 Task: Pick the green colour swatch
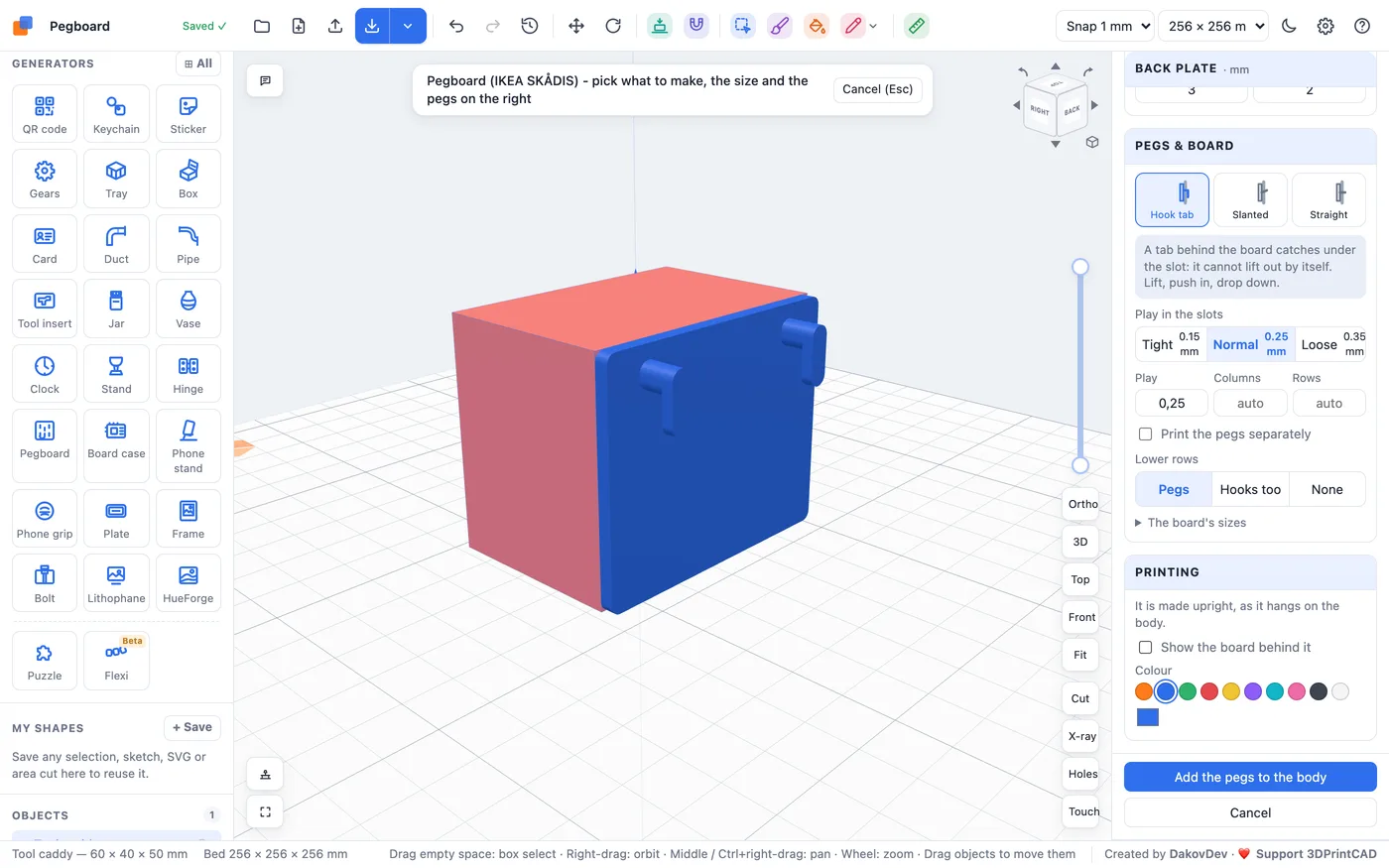[x=1188, y=691]
